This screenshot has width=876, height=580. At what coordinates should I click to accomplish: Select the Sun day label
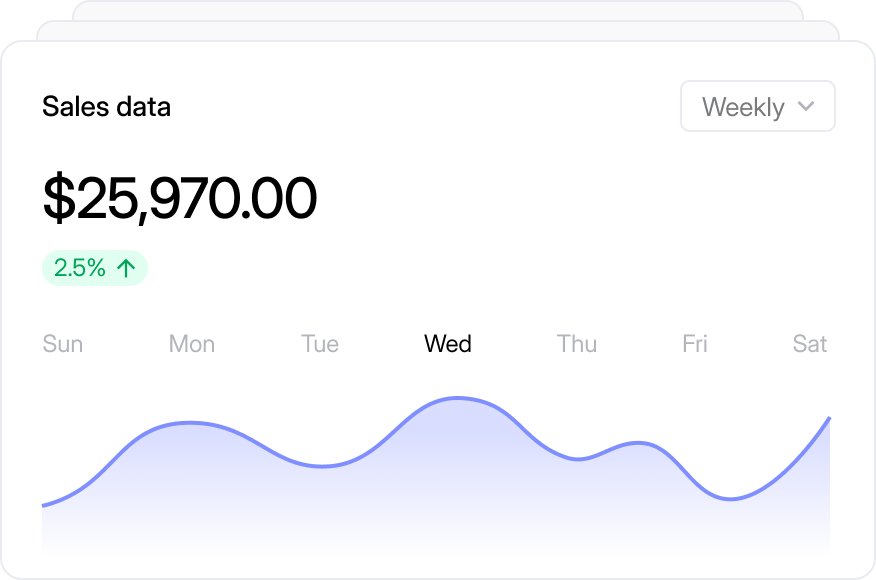(x=63, y=344)
